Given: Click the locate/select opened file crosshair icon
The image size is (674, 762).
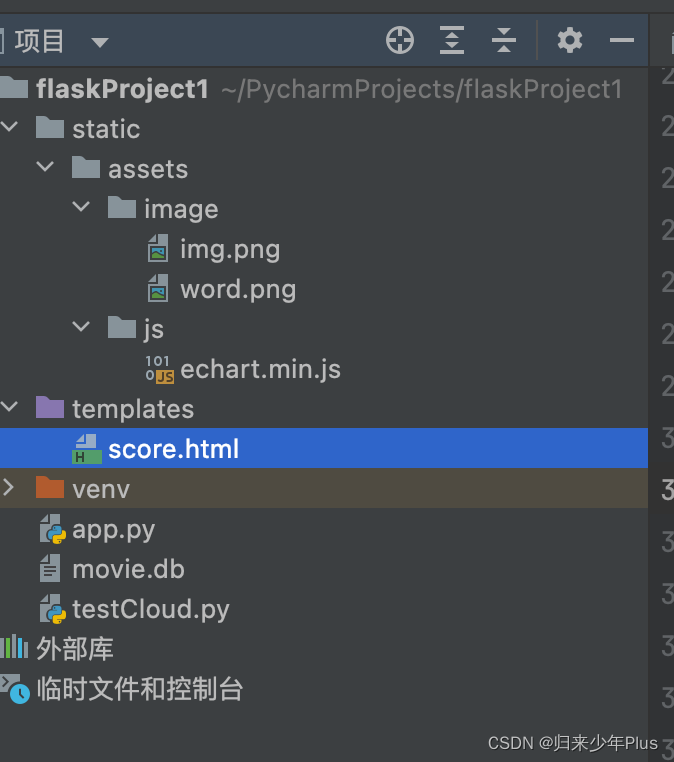Looking at the screenshot, I should point(400,40).
